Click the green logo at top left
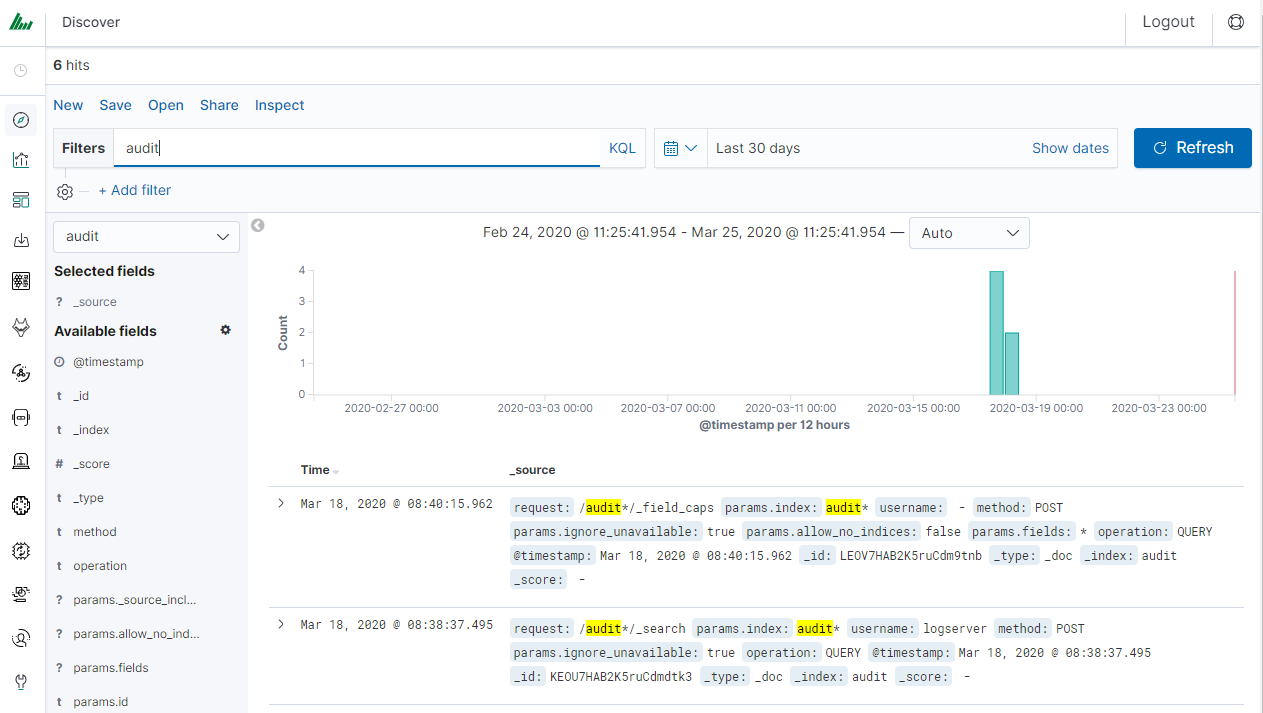 click(x=21, y=22)
